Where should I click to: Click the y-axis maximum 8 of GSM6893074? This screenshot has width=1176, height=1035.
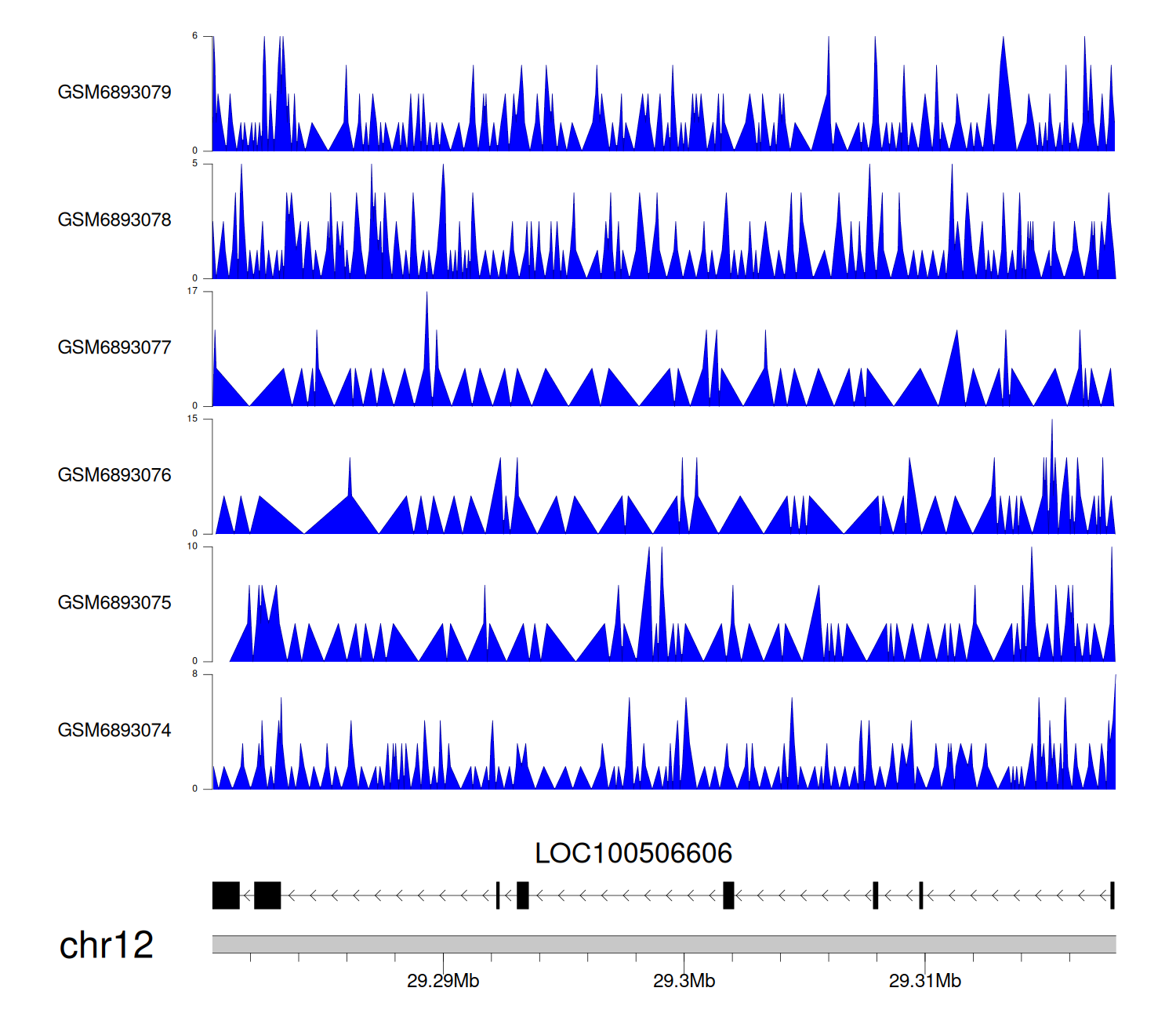coord(194,674)
